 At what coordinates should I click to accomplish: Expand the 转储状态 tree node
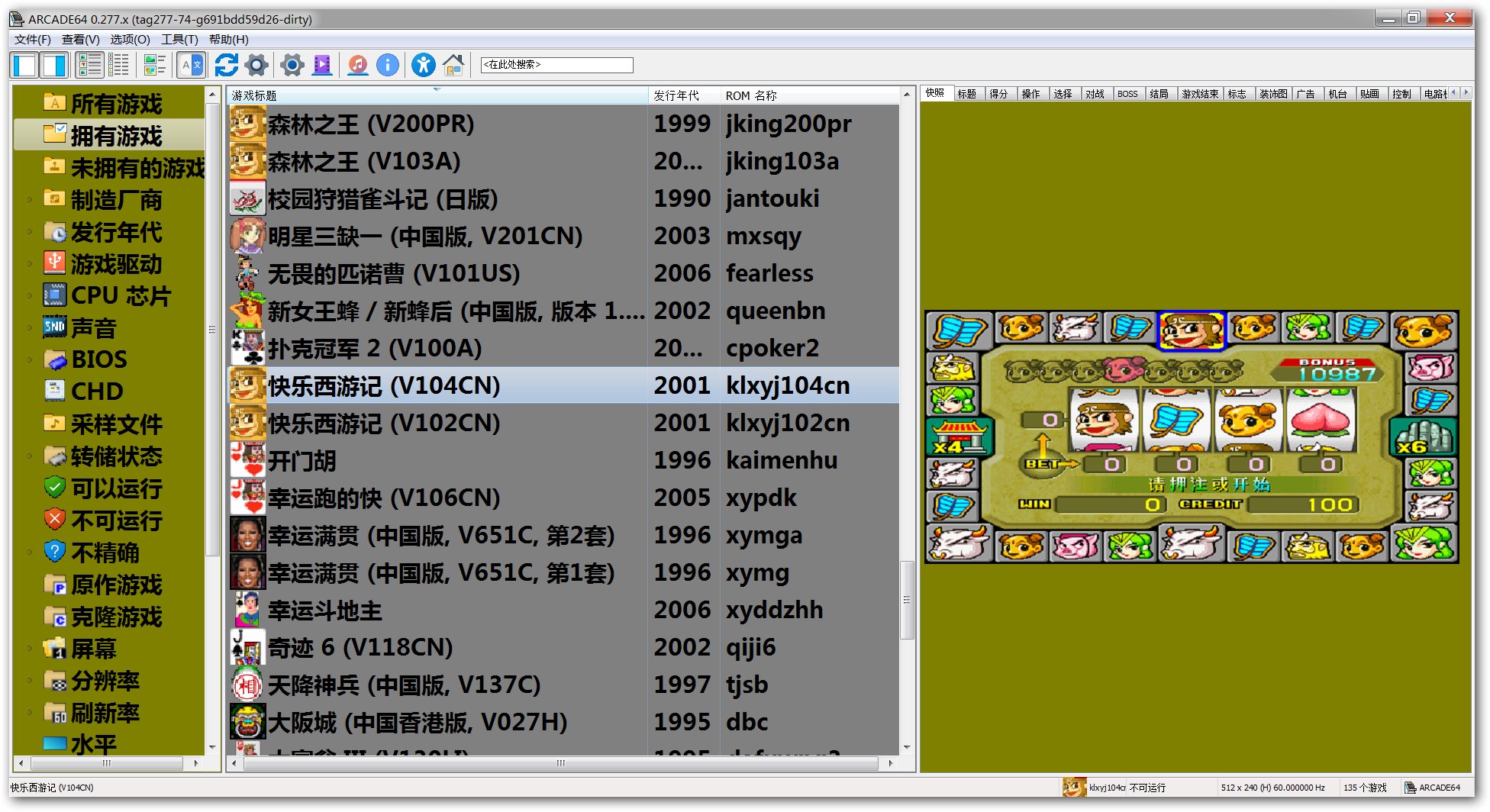(30, 456)
